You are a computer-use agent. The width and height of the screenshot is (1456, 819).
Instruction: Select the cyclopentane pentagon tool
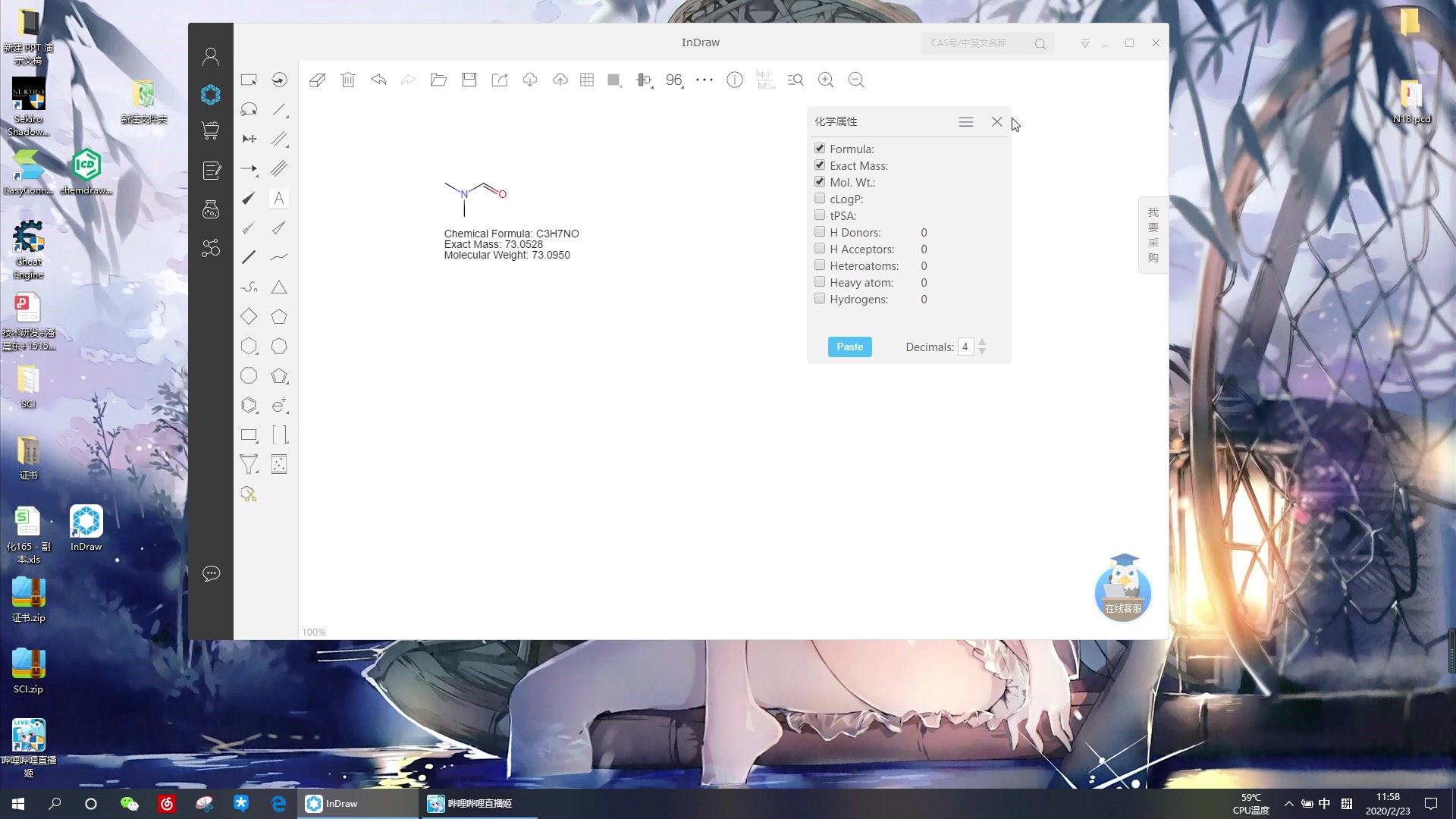279,317
